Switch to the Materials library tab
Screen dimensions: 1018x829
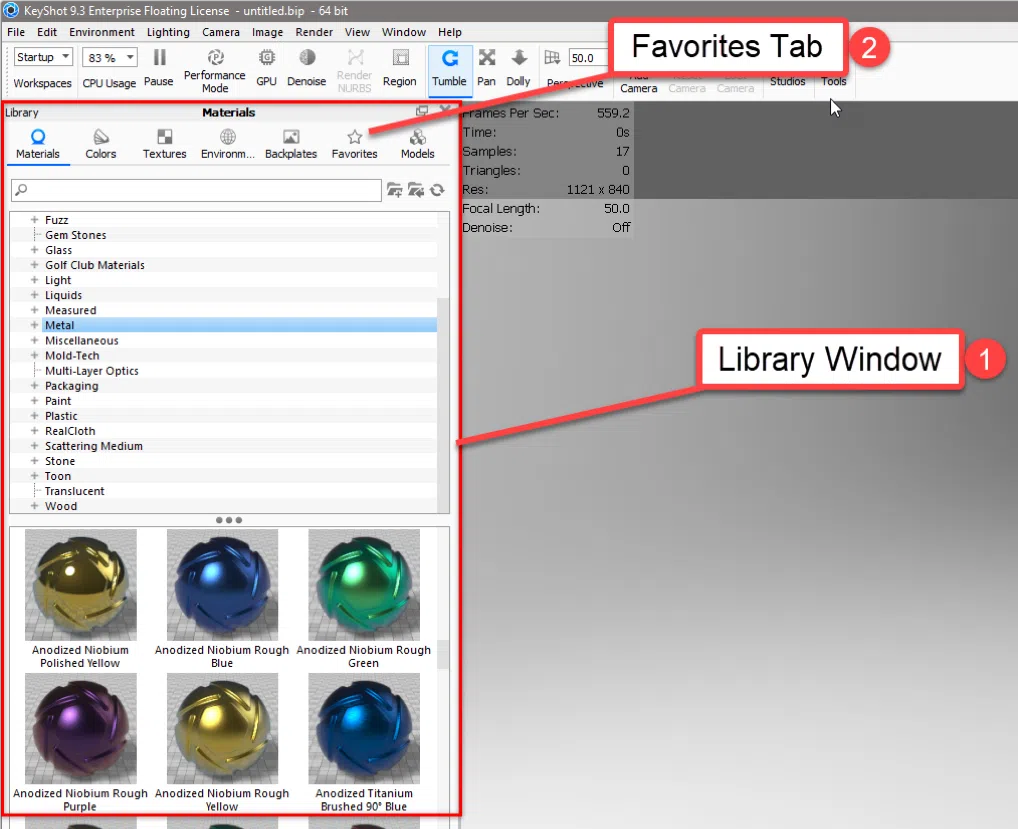tap(38, 144)
